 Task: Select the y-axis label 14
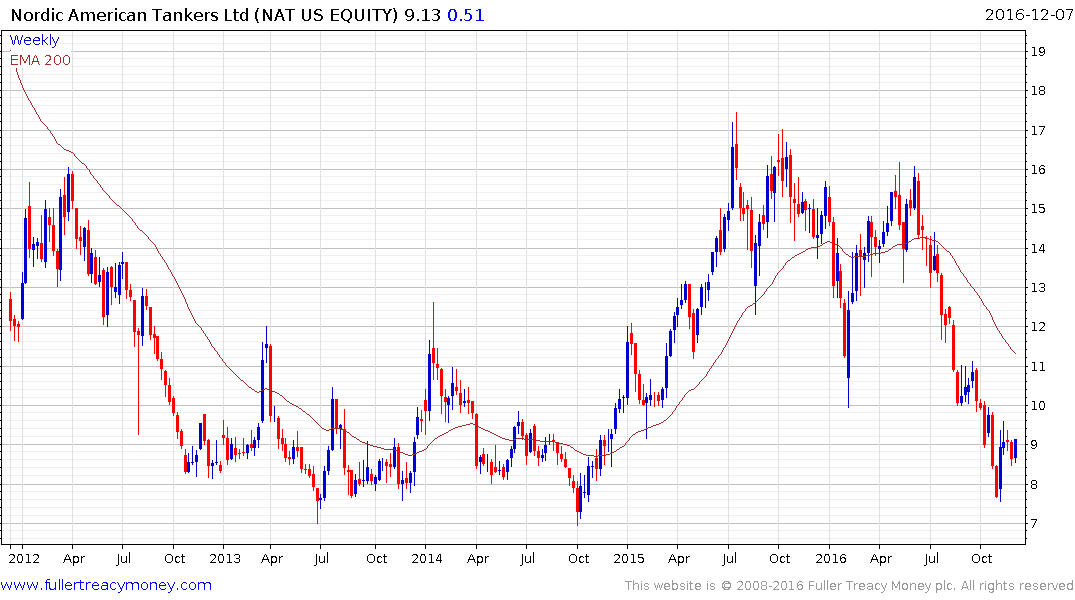1037,248
